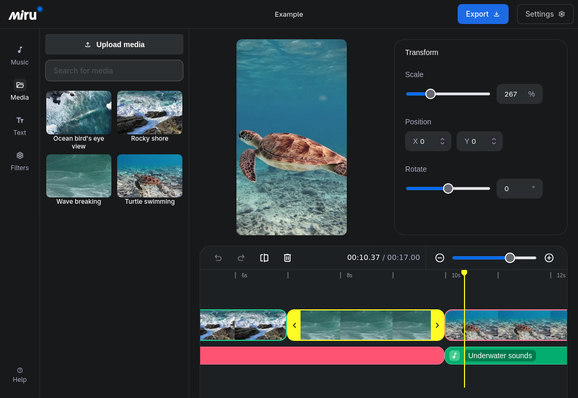Click the X position stepper arrows

pos(442,141)
